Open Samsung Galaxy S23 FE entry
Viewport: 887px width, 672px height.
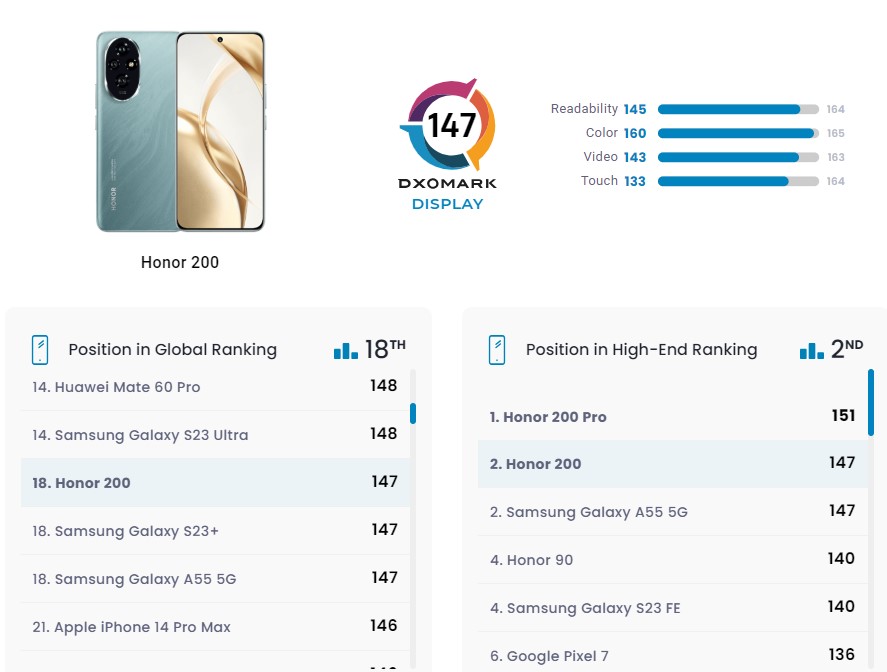point(673,608)
